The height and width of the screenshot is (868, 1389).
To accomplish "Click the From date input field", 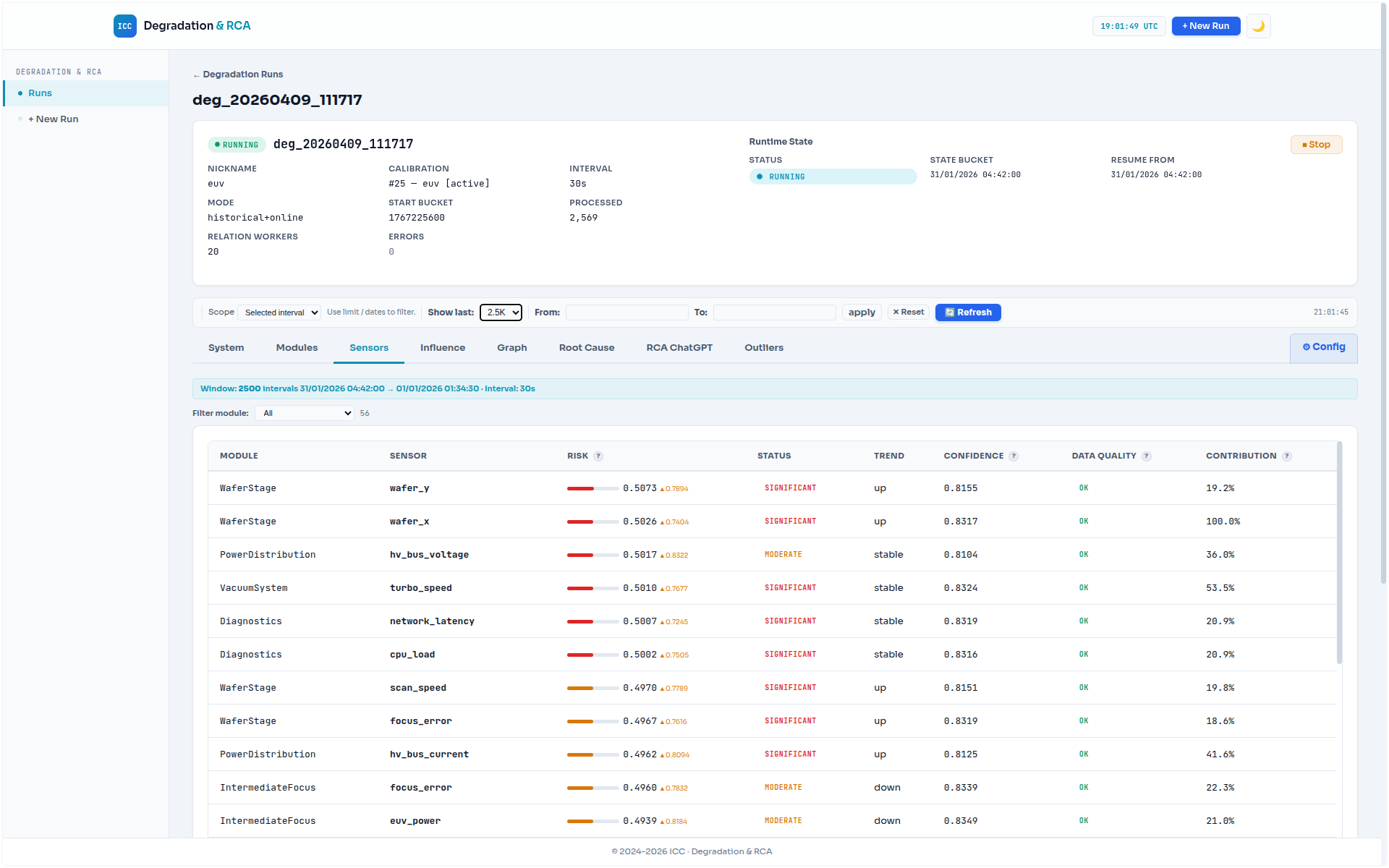I will [x=626, y=312].
